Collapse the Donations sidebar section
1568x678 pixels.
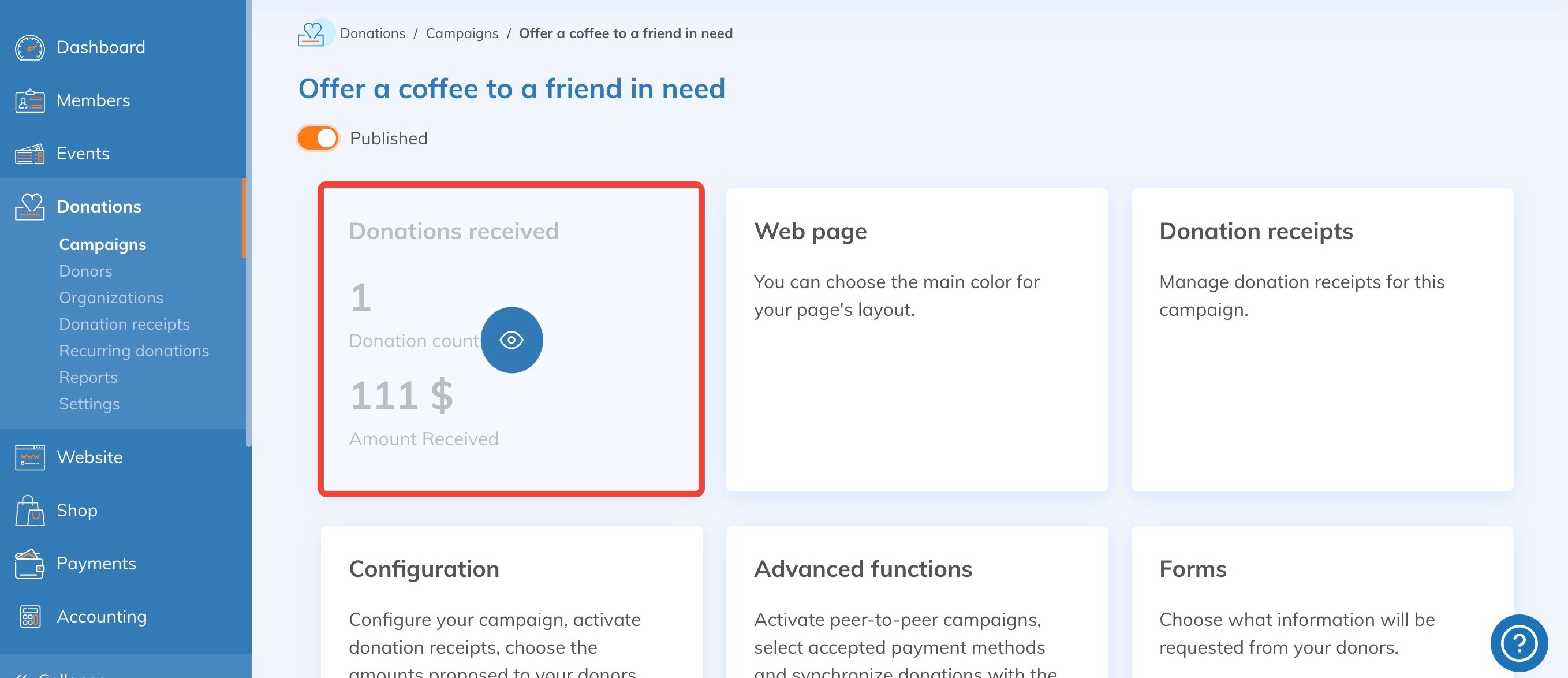[99, 207]
